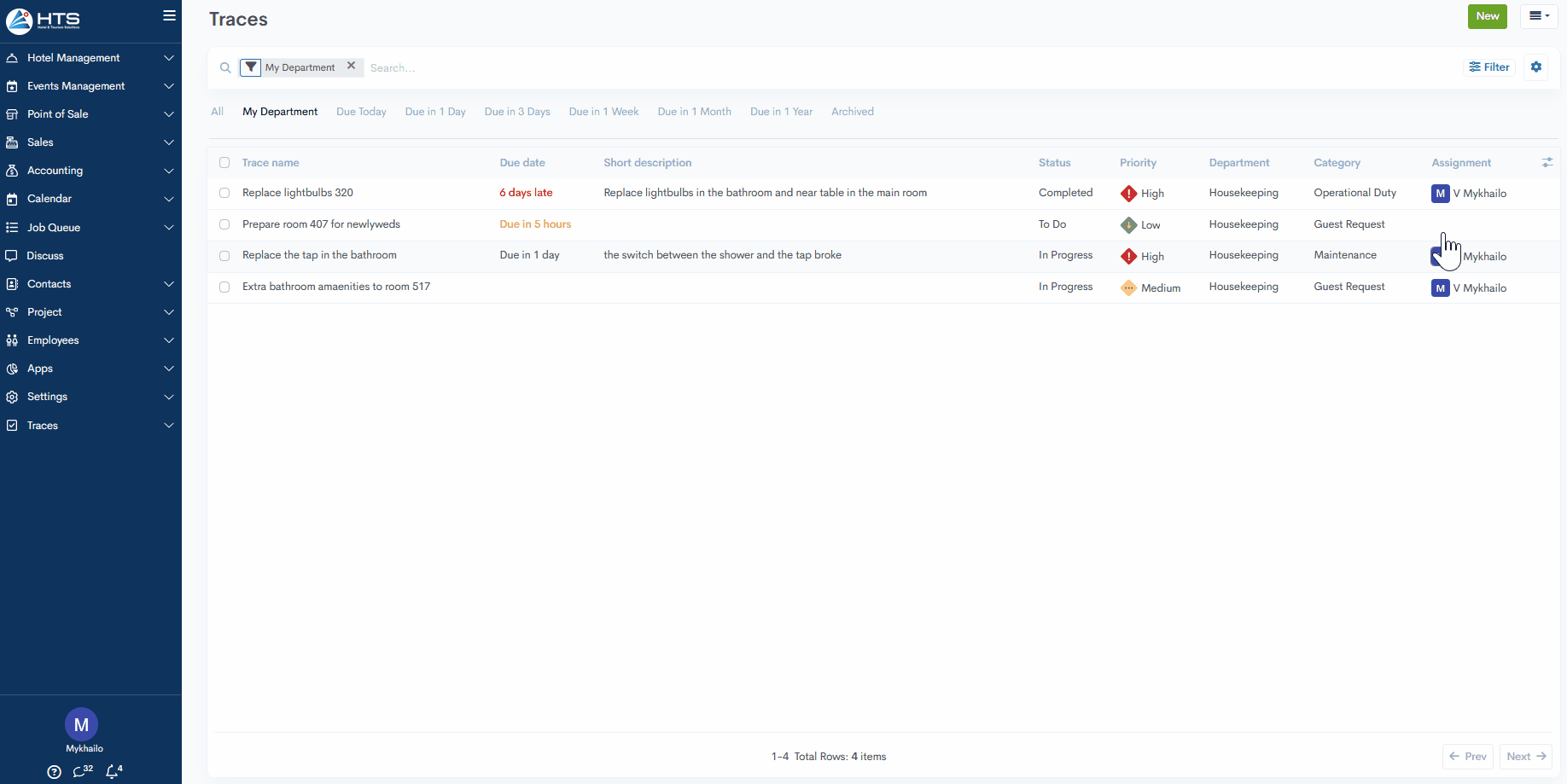This screenshot has width=1567, height=784.
Task: Click the green New button
Action: 1487,16
